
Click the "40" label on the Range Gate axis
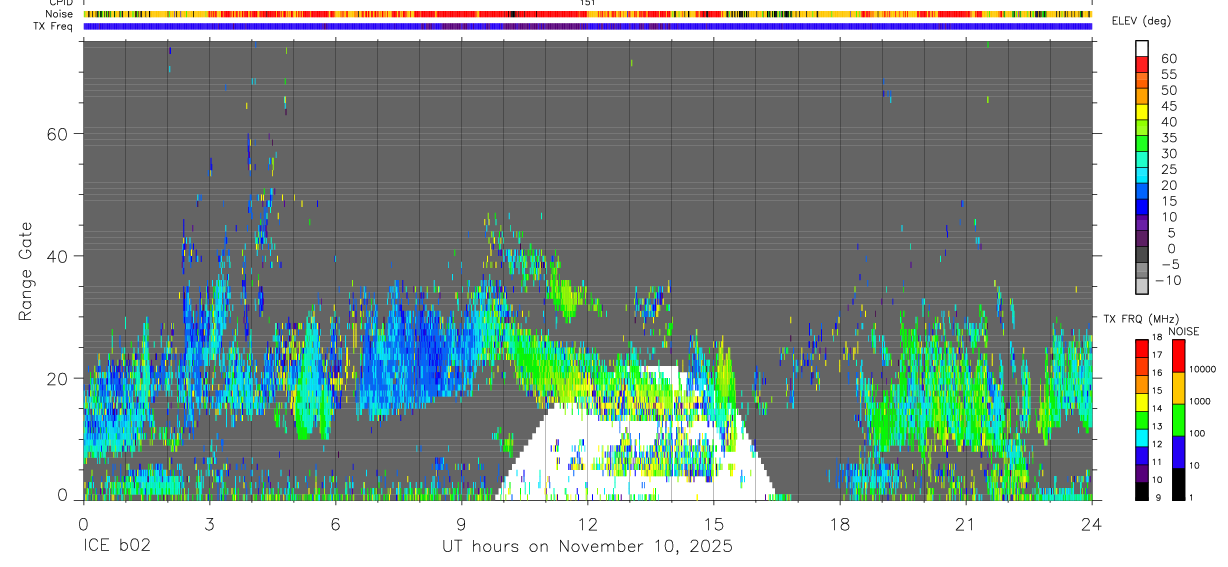pyautogui.click(x=57, y=256)
